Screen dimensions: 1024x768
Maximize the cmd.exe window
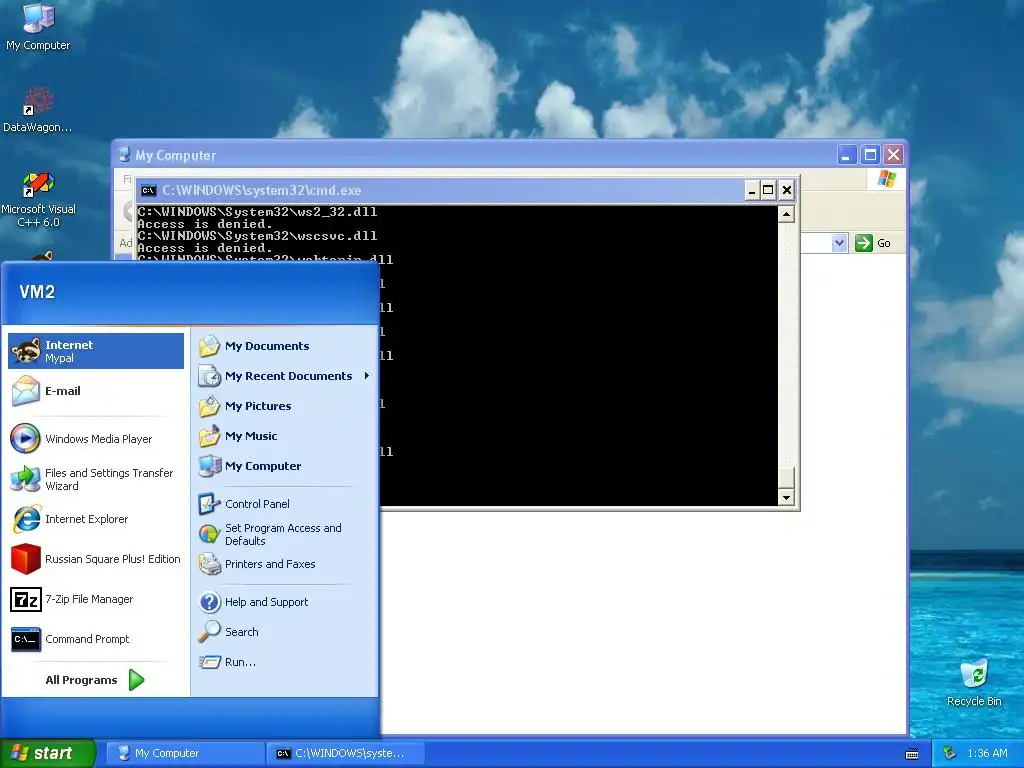[x=769, y=190]
